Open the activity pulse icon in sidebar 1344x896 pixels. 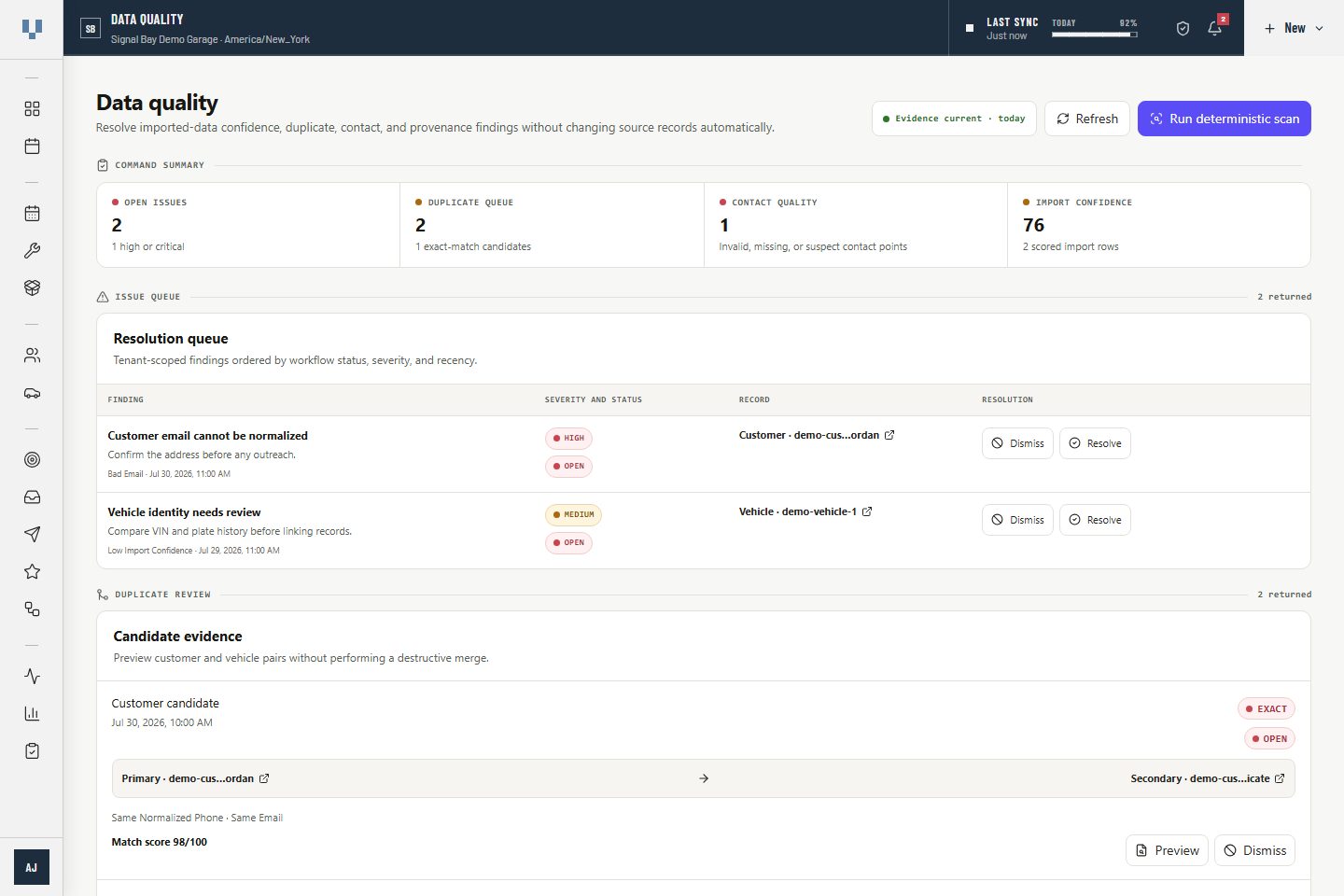(x=32, y=677)
